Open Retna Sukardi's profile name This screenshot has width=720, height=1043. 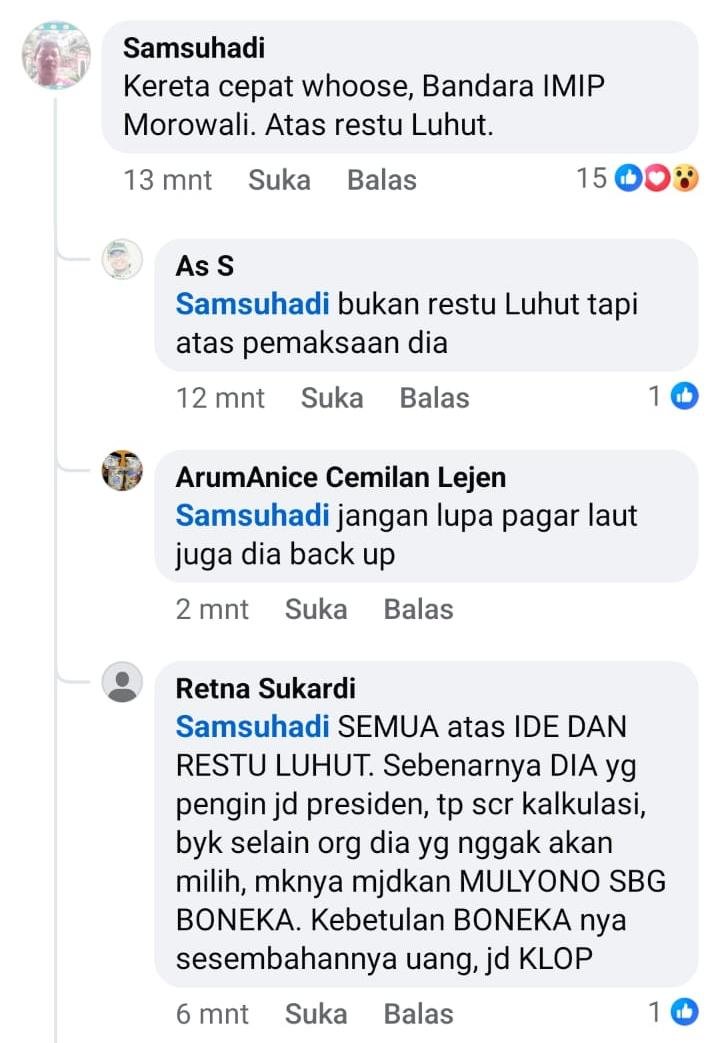[x=265, y=688]
